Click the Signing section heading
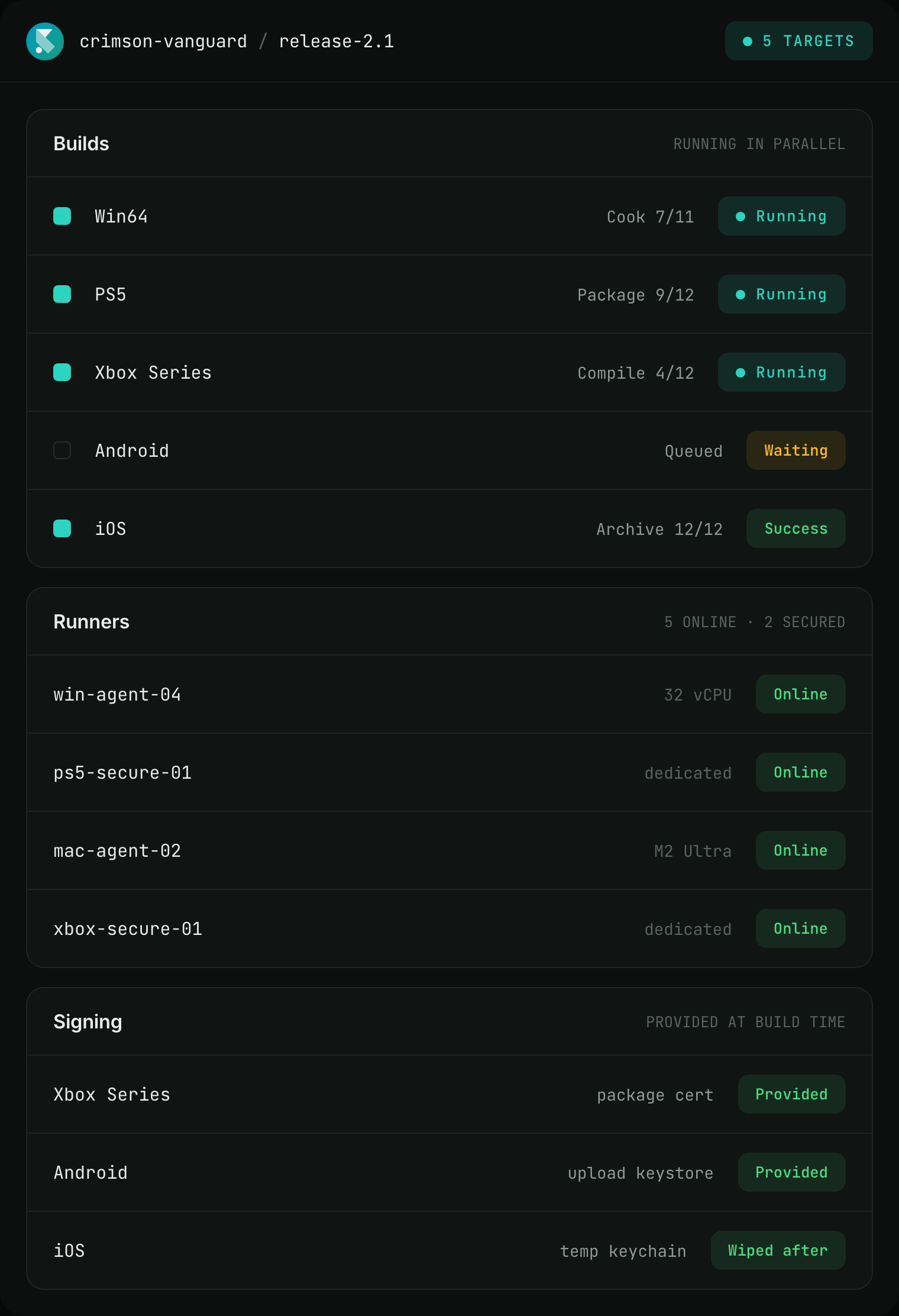Viewport: 899px width, 1316px height. (x=88, y=1022)
